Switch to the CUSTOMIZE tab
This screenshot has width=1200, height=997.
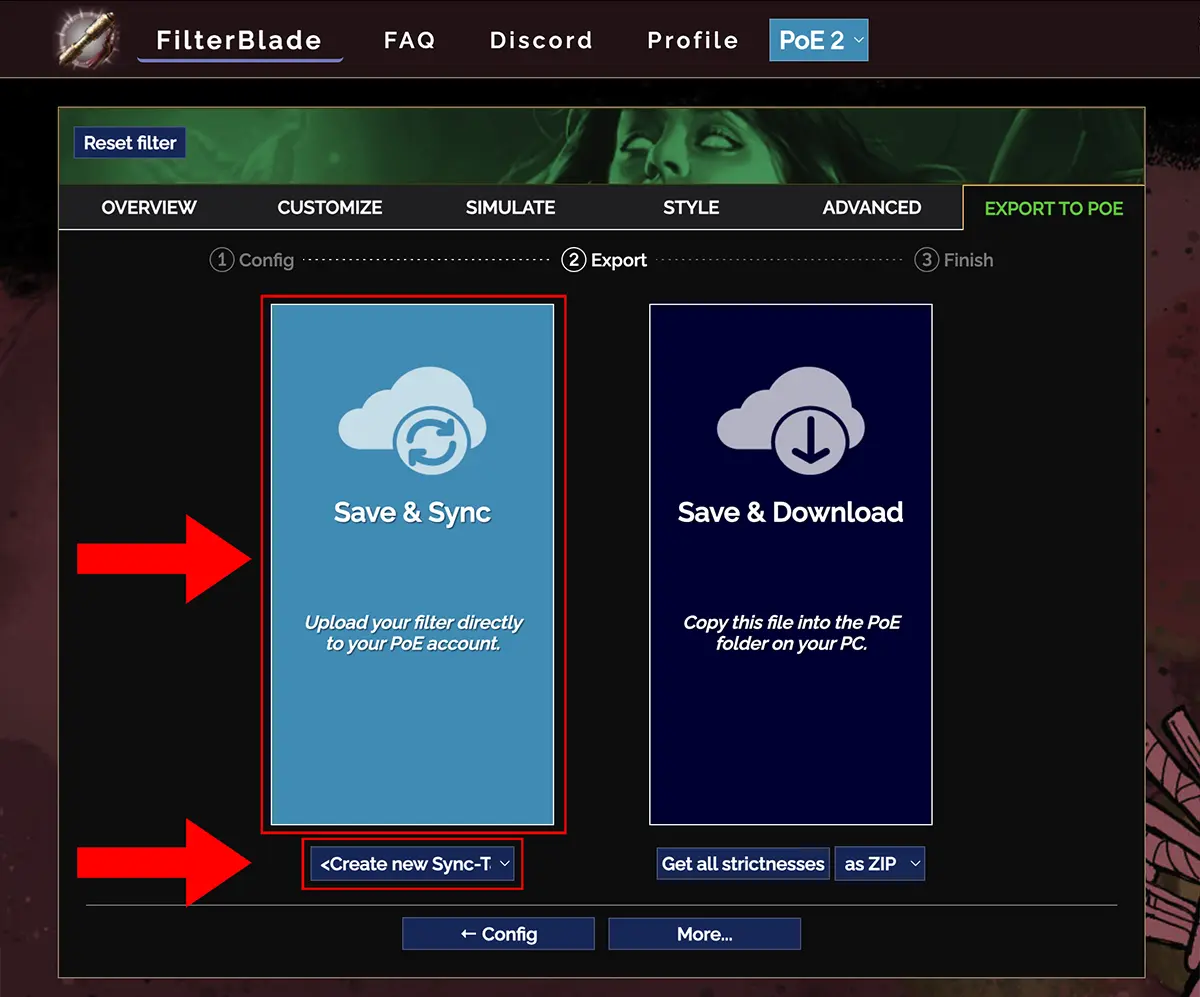(x=330, y=207)
